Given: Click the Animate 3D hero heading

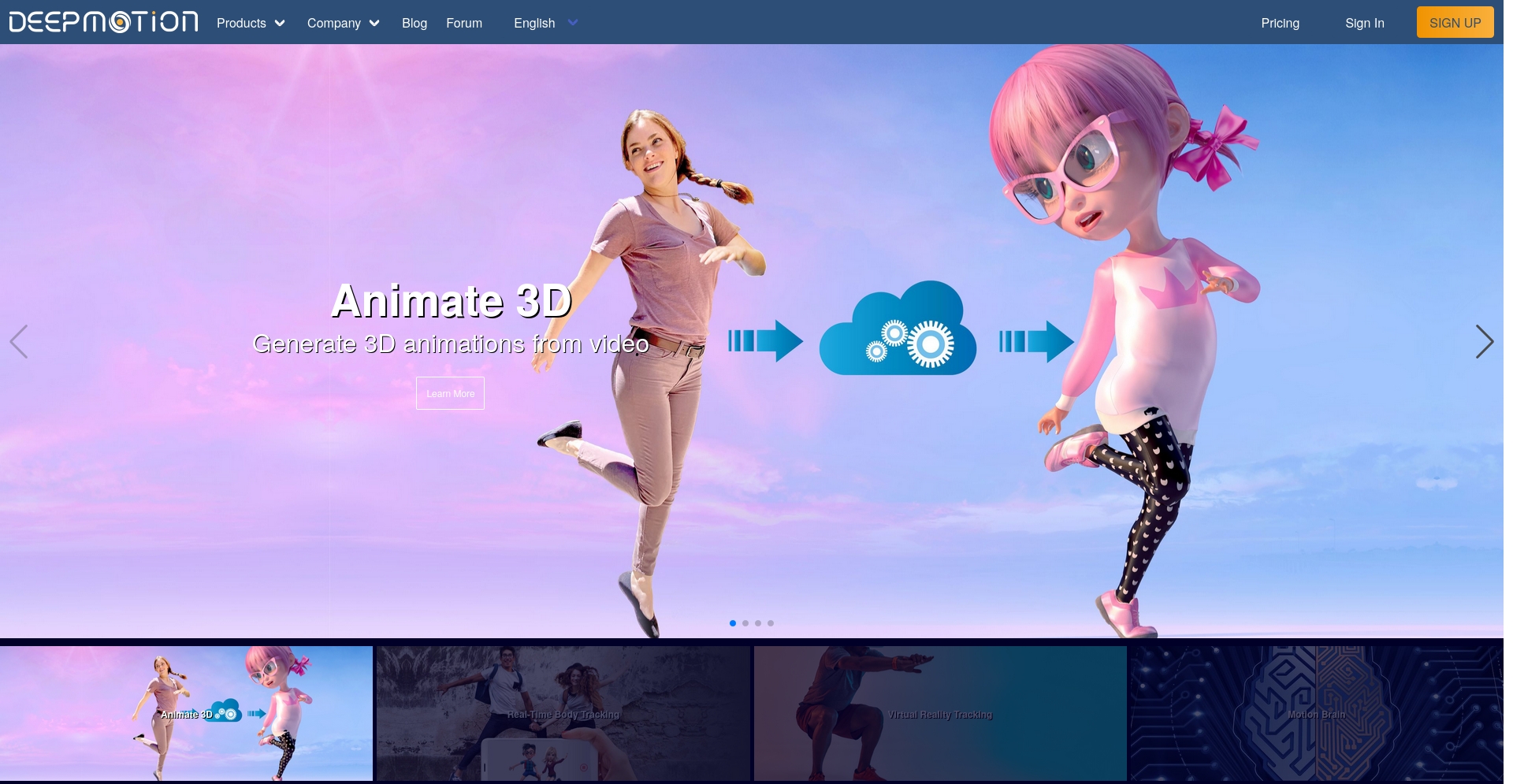Looking at the screenshot, I should pyautogui.click(x=451, y=301).
